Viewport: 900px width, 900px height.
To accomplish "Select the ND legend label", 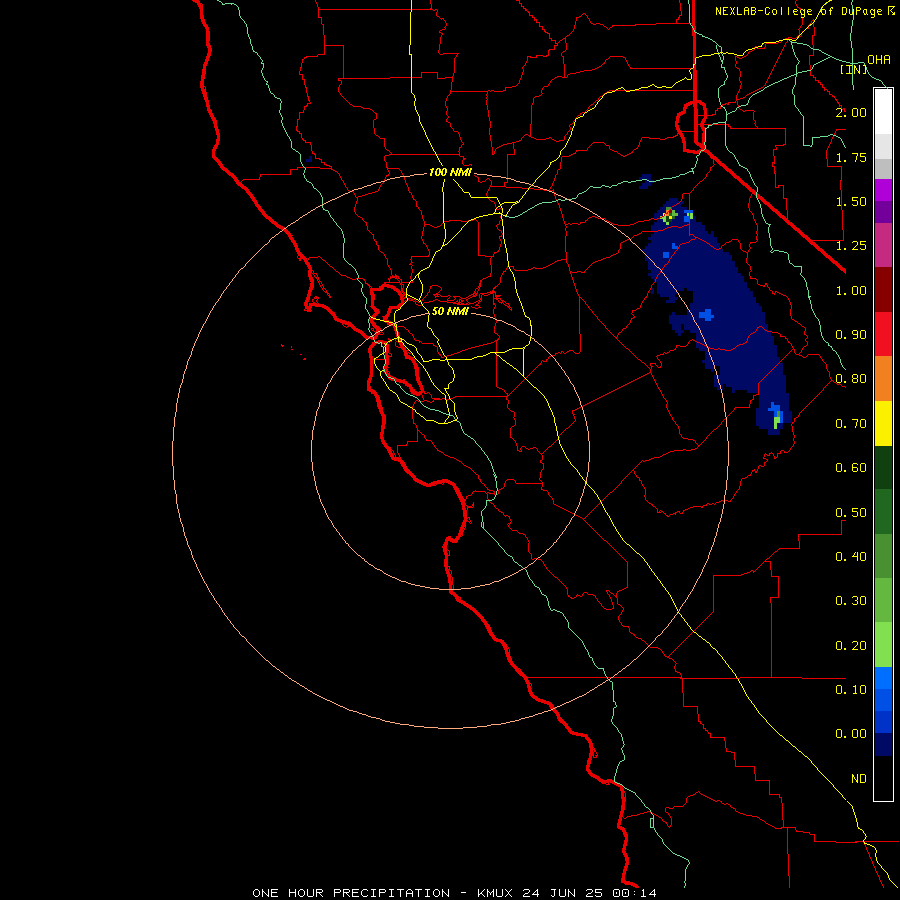I will [x=859, y=779].
